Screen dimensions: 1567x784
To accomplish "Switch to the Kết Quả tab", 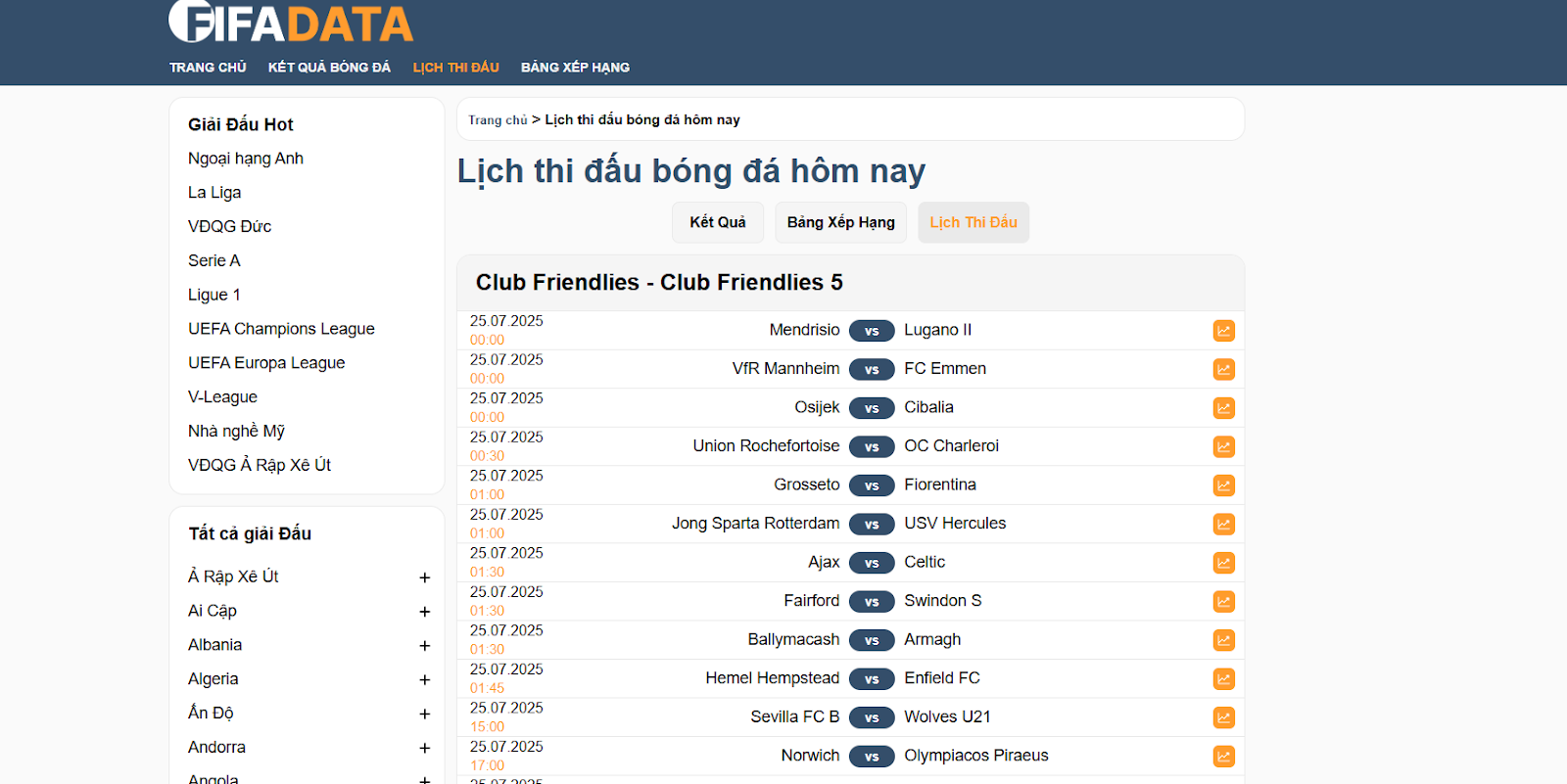I will click(718, 222).
